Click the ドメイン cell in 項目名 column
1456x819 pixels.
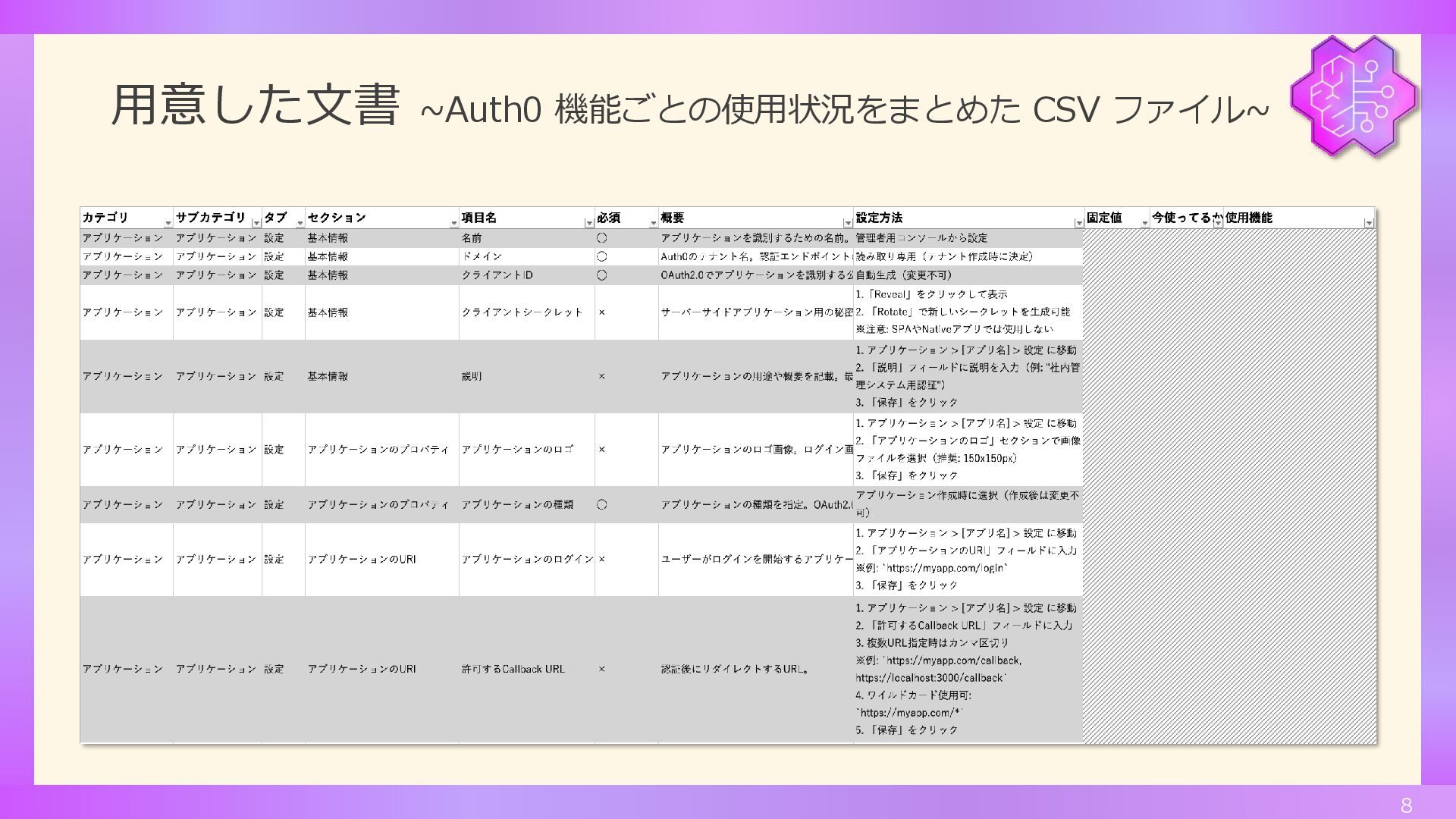482,257
